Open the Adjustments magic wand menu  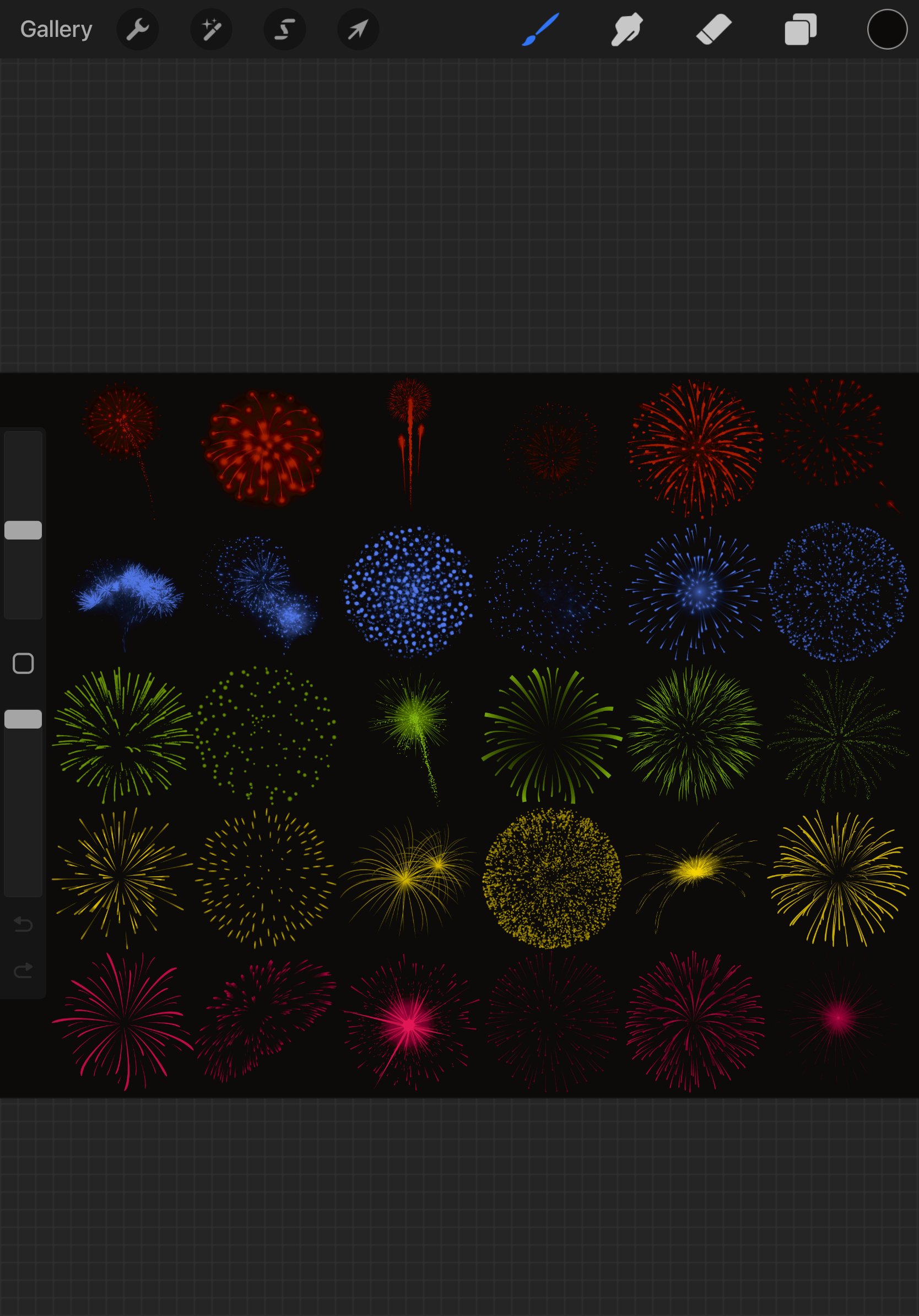[x=211, y=29]
